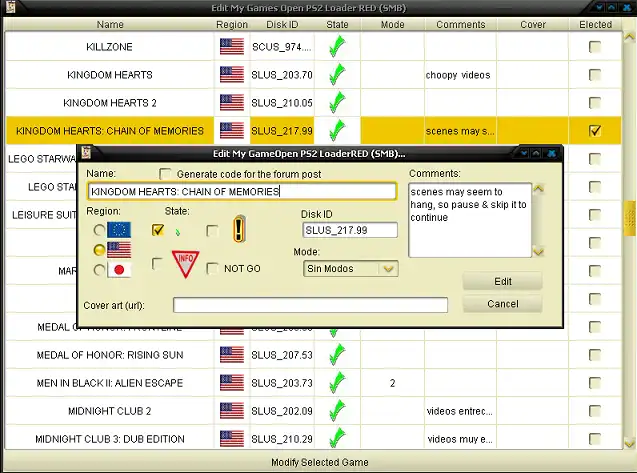Screen dimensions: 637x473
Task: Tick the checkbox beside the INFO triangle
Action: 157,264
